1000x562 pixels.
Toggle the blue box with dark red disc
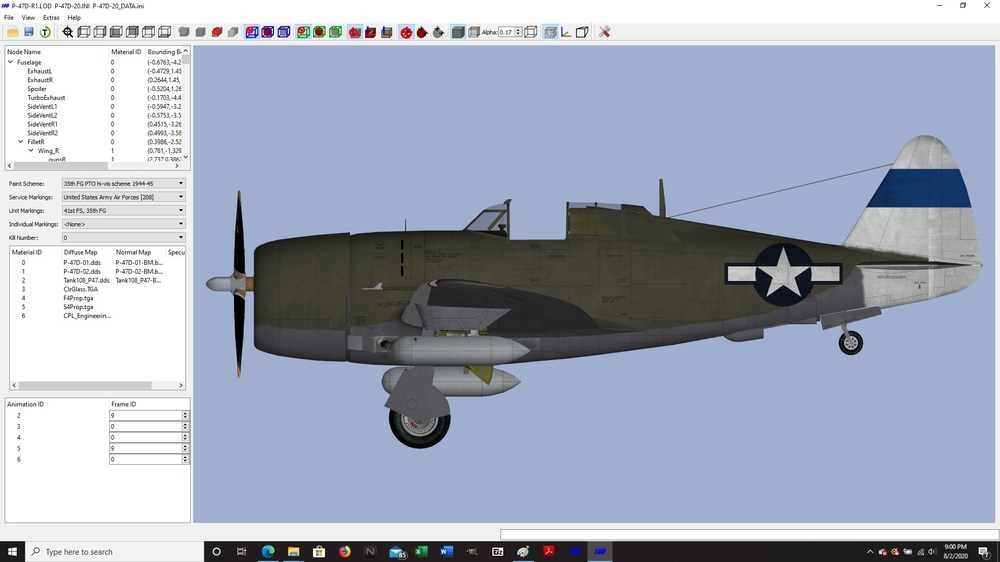[268, 32]
